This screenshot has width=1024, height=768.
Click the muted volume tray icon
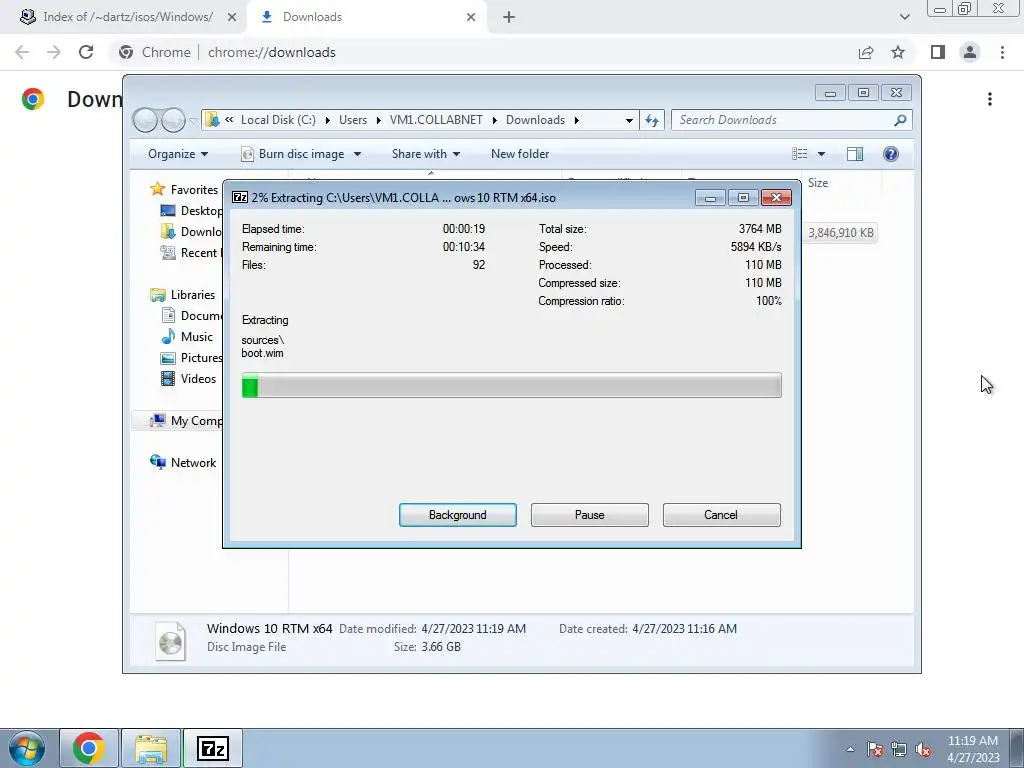click(x=923, y=750)
